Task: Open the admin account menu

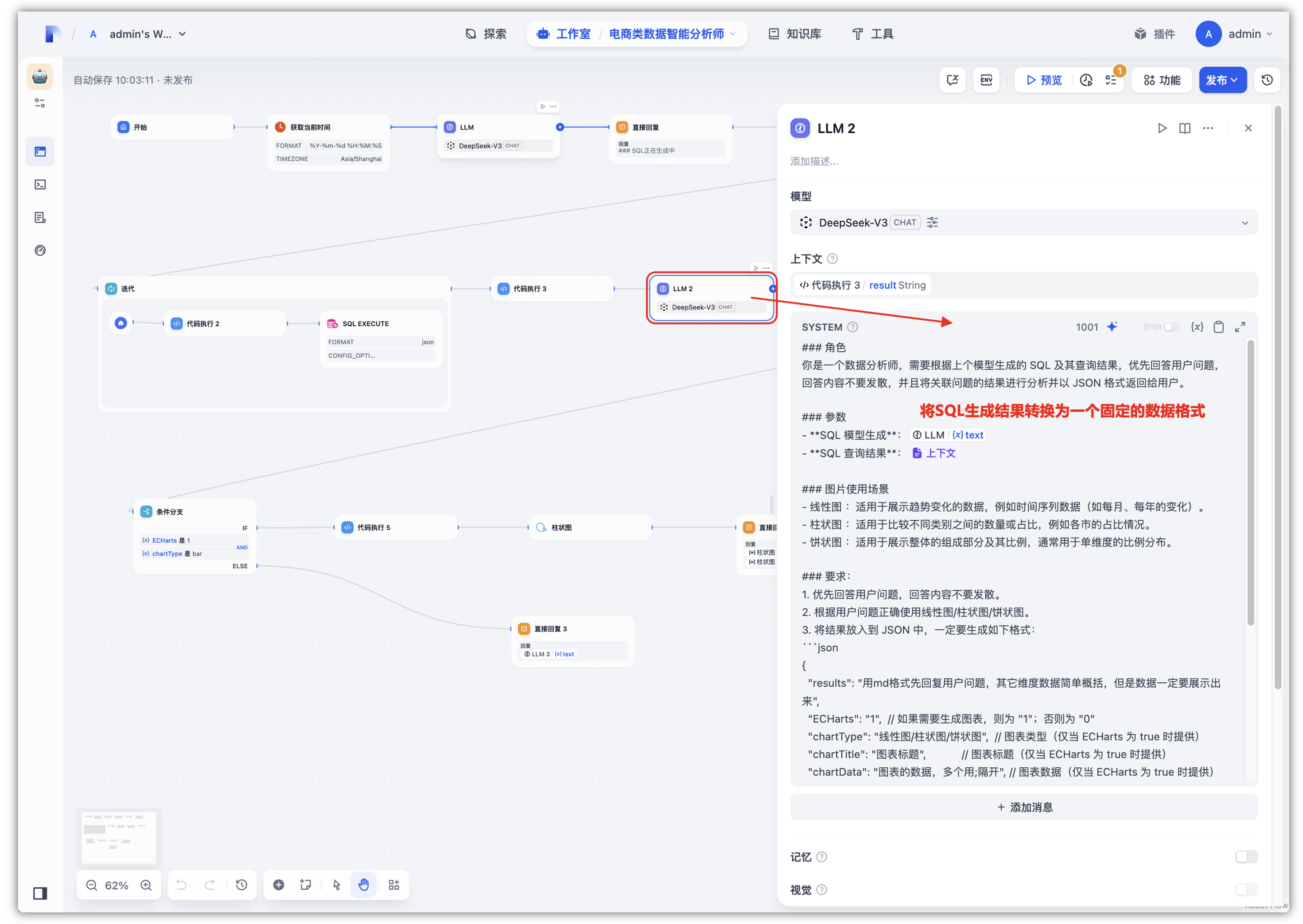Action: [x=1234, y=34]
